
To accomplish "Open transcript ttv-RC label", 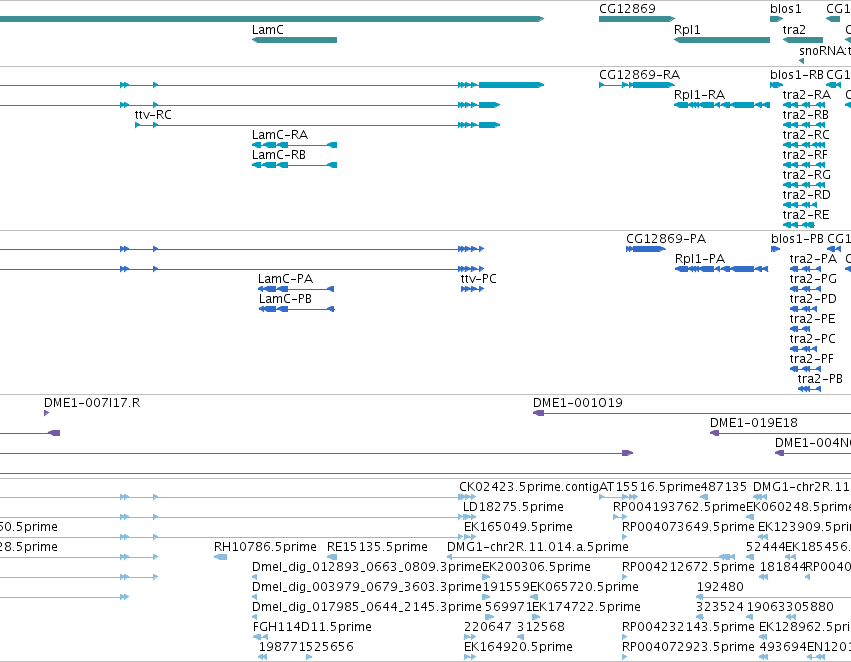I will click(153, 114).
